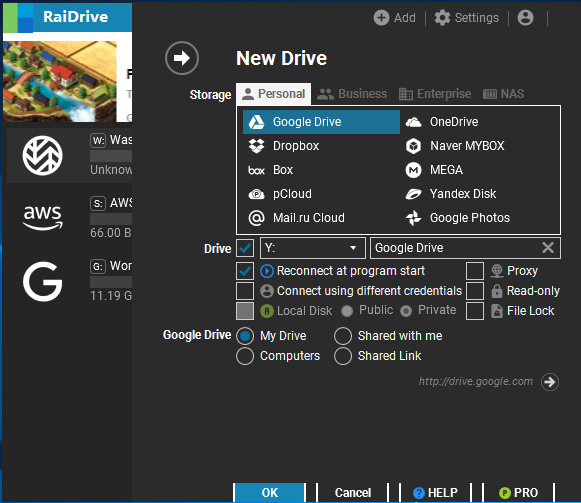581x503 pixels.
Task: Click the S: drive letter badge
Action: pos(98,203)
